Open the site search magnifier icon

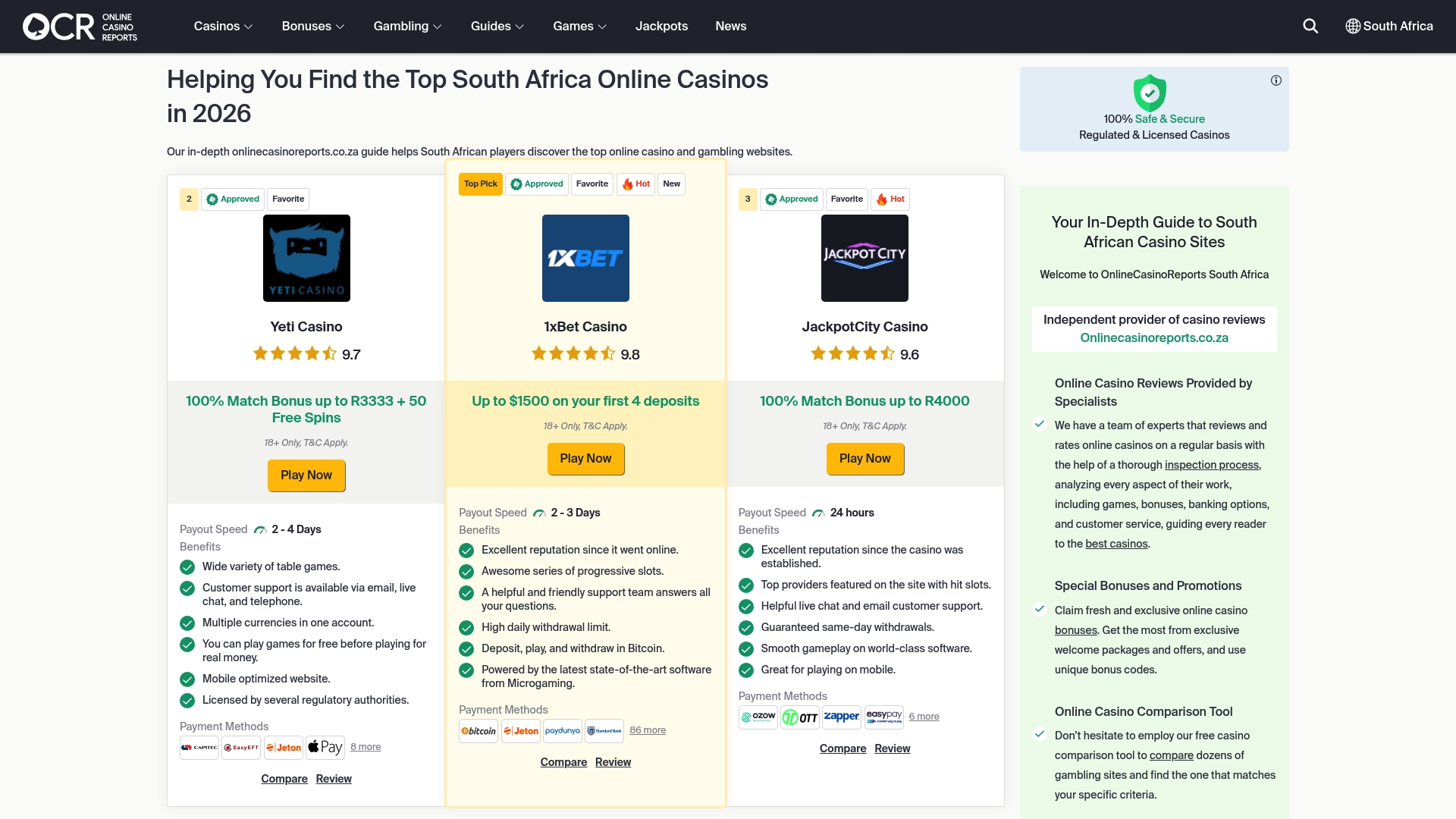[x=1310, y=26]
